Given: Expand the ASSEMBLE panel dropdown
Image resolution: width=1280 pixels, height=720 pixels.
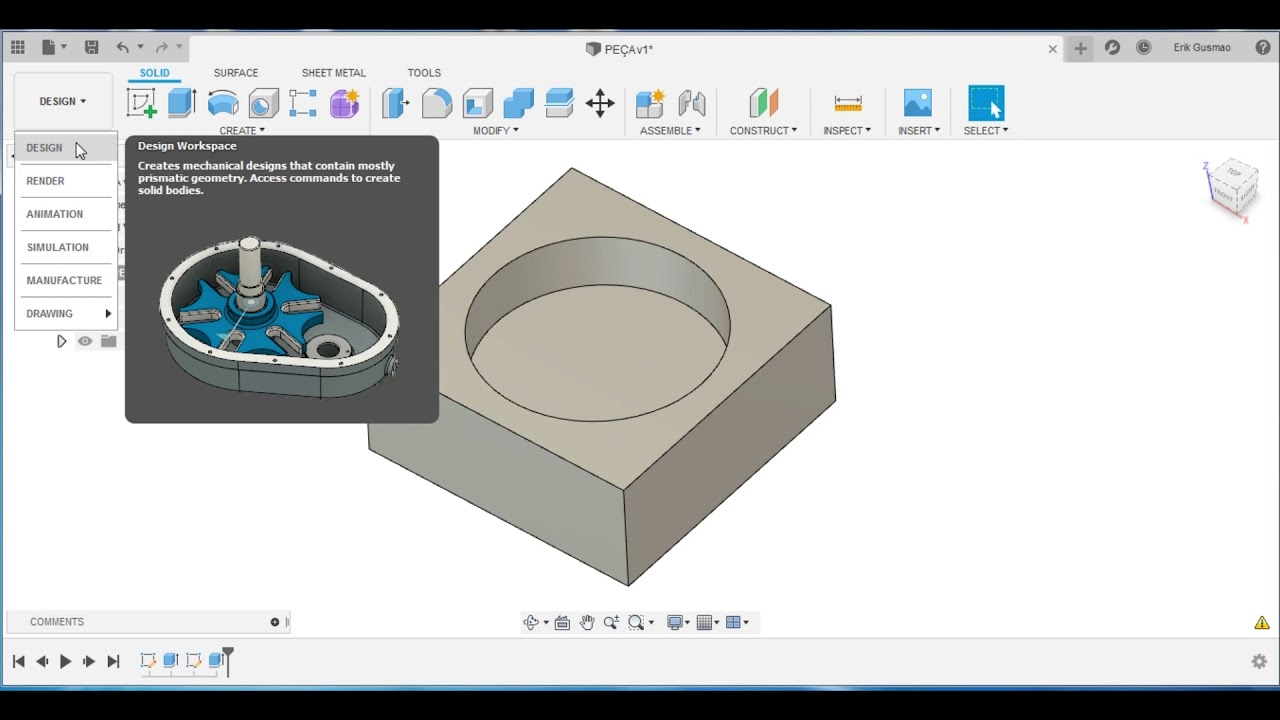Looking at the screenshot, I should (x=670, y=130).
